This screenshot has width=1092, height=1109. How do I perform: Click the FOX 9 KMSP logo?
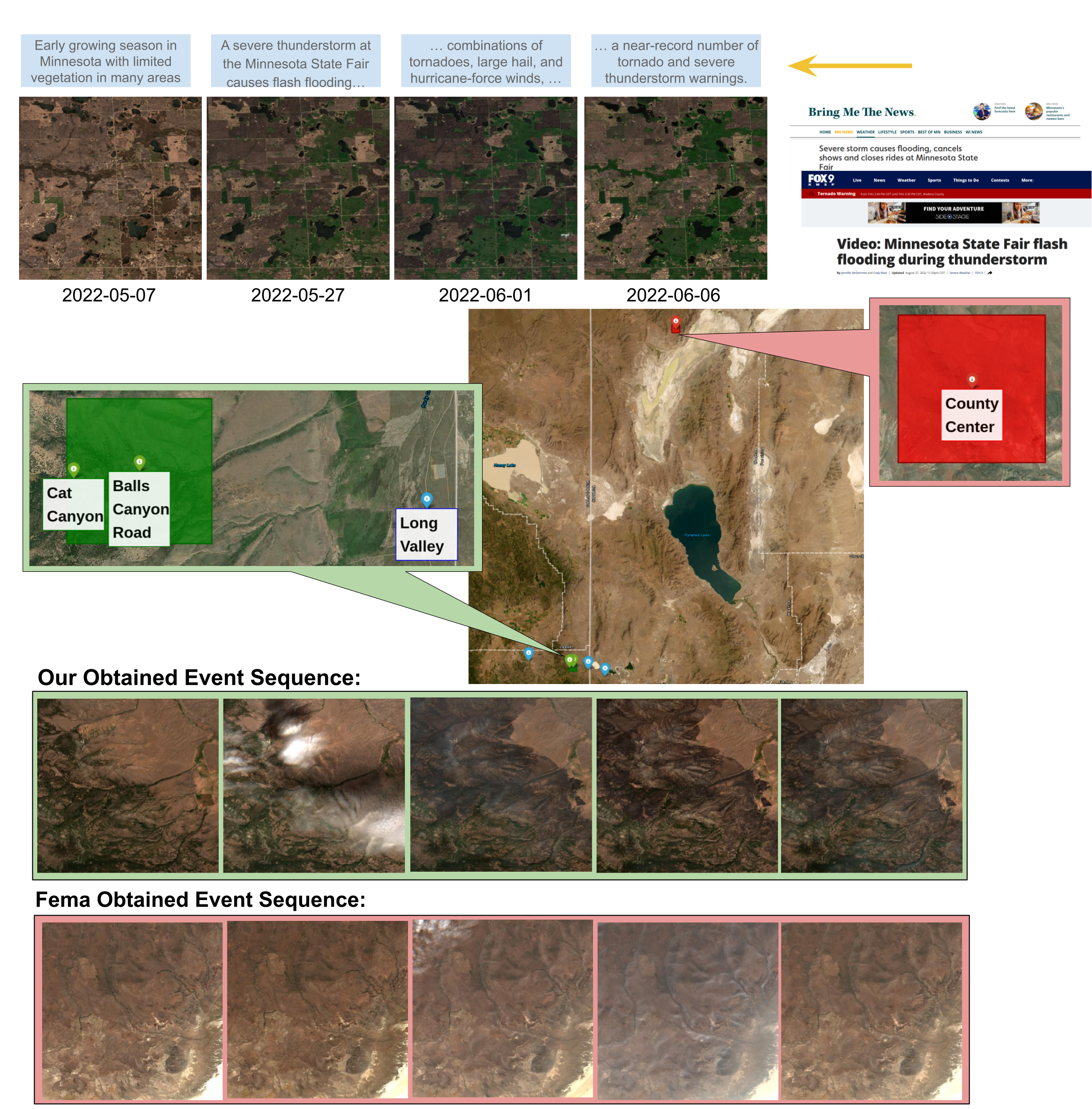point(821,180)
